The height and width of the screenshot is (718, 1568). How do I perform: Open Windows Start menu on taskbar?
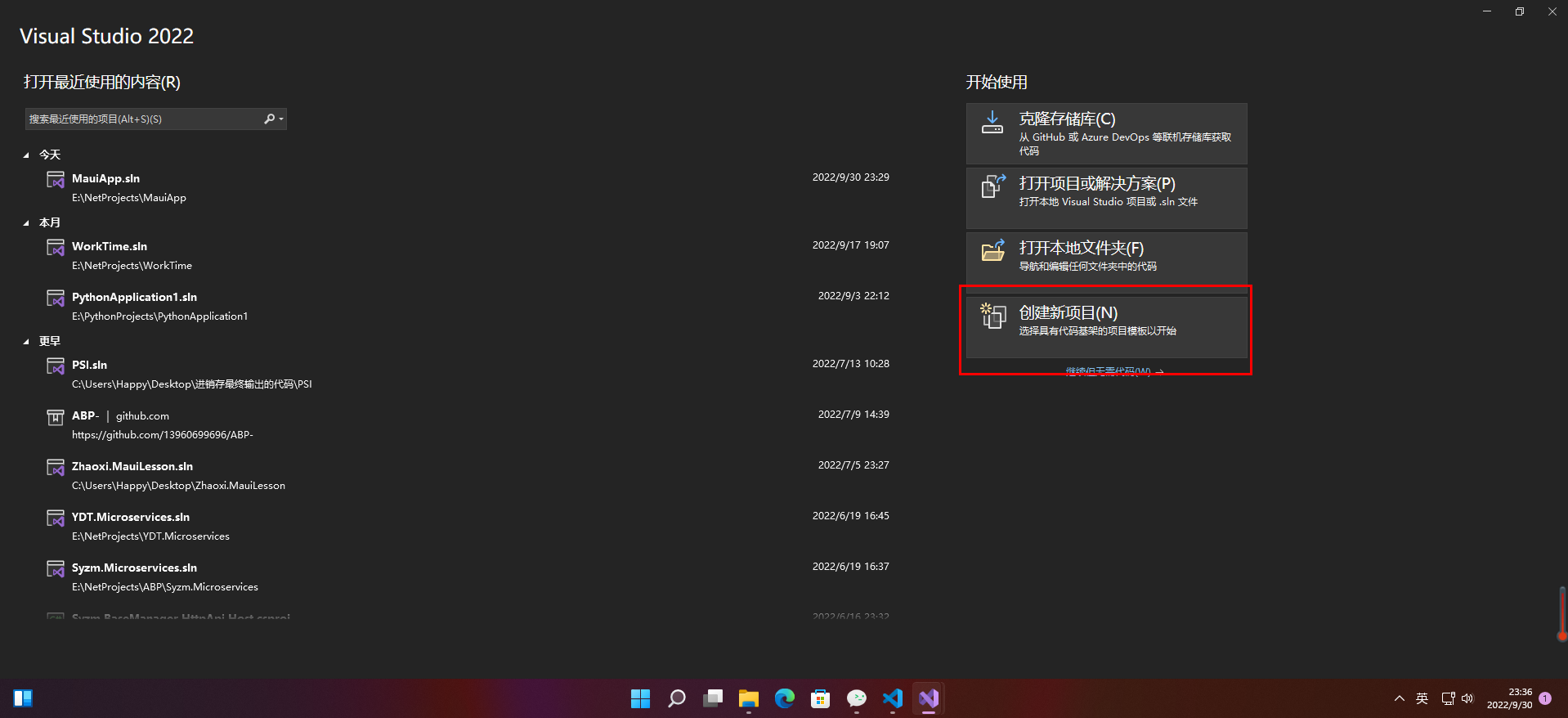click(641, 698)
